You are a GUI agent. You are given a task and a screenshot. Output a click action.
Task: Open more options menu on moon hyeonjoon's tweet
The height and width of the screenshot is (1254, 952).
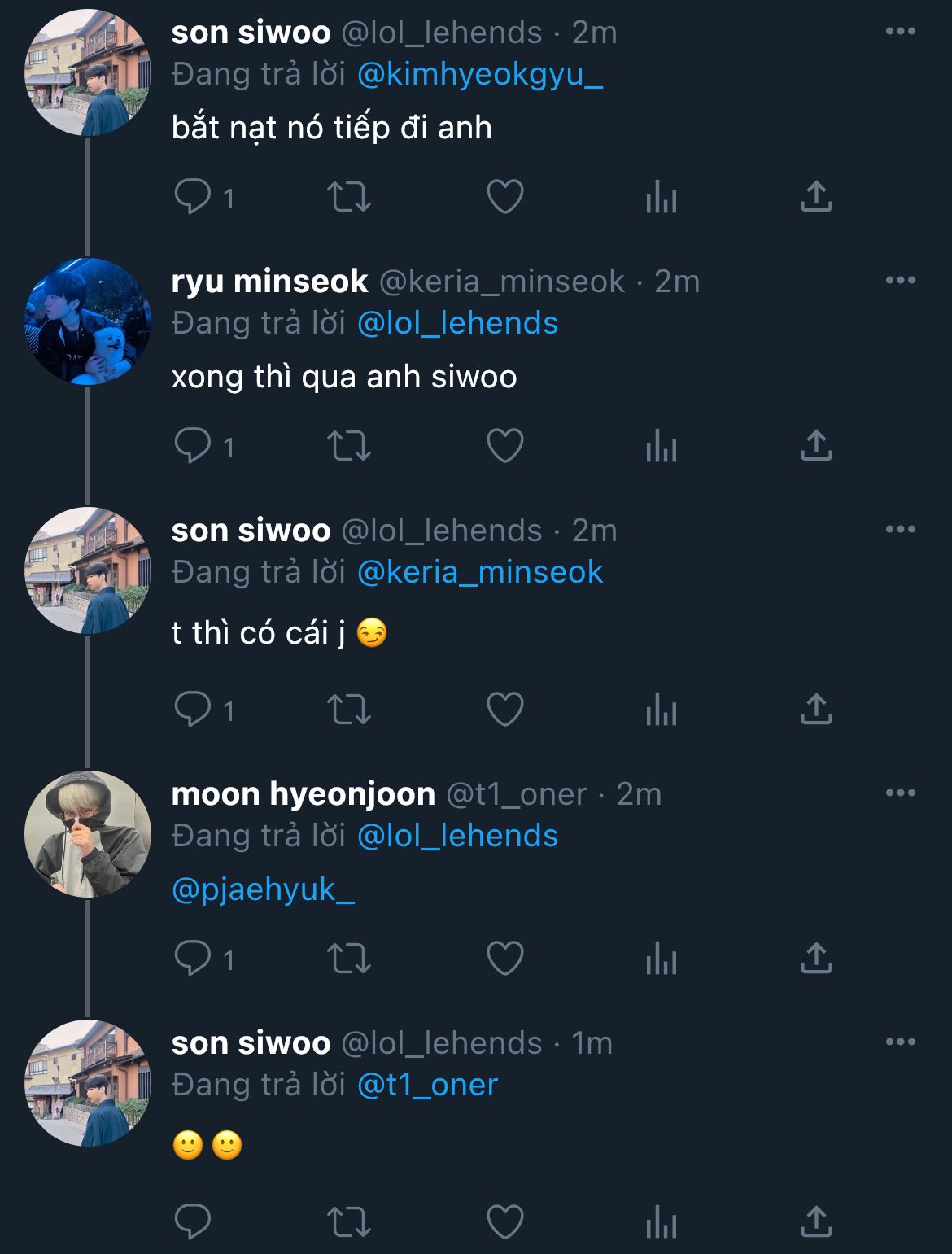pyautogui.click(x=900, y=793)
